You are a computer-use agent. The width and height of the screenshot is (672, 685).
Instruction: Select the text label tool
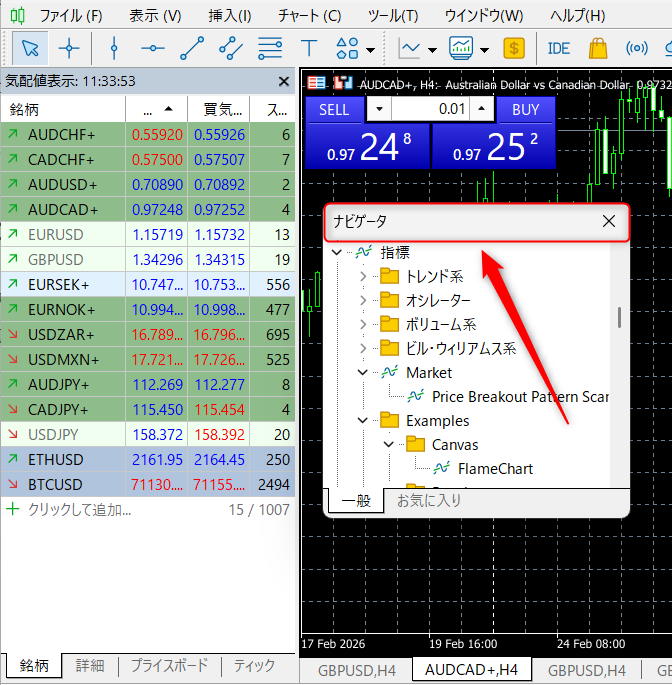tap(310, 47)
